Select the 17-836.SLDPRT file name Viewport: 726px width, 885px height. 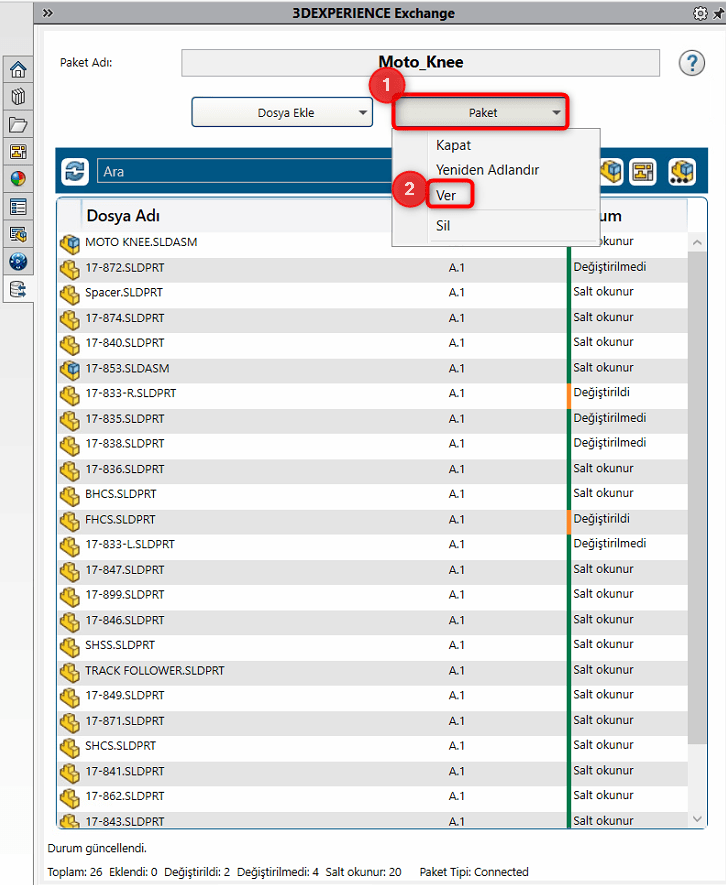[125, 469]
